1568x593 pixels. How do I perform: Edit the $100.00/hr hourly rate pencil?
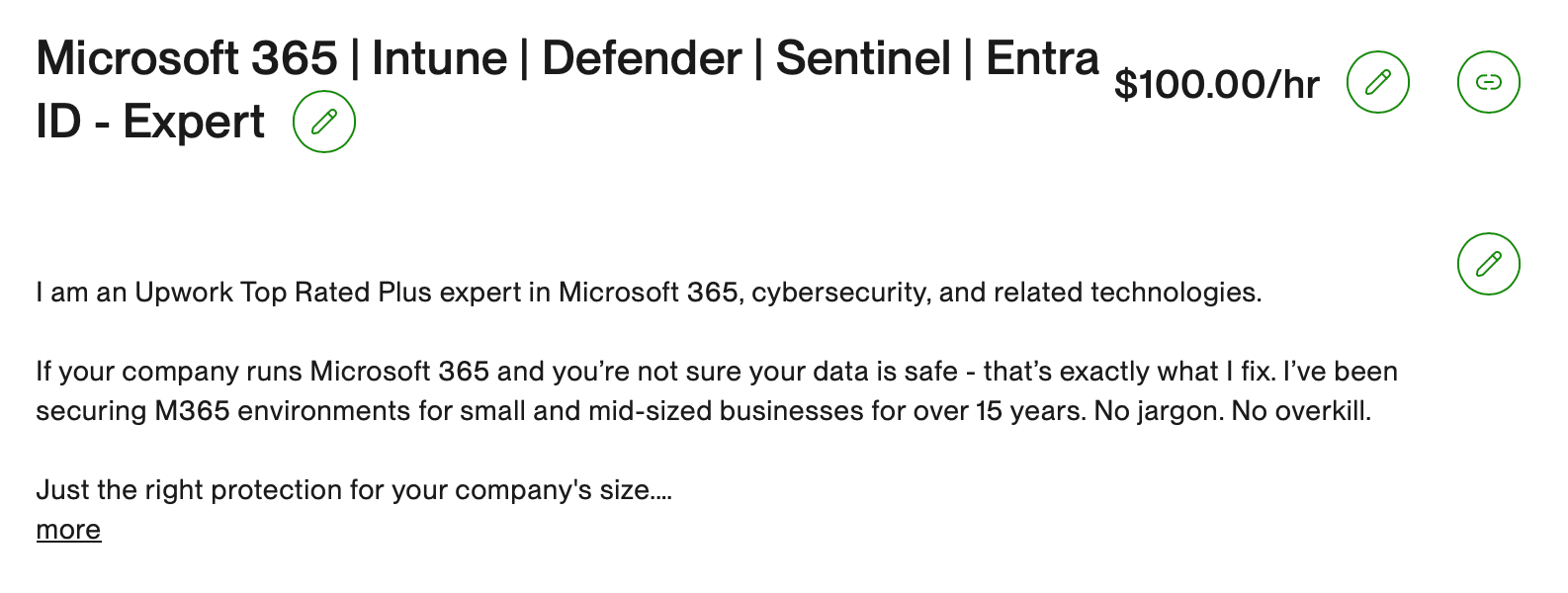(1378, 82)
